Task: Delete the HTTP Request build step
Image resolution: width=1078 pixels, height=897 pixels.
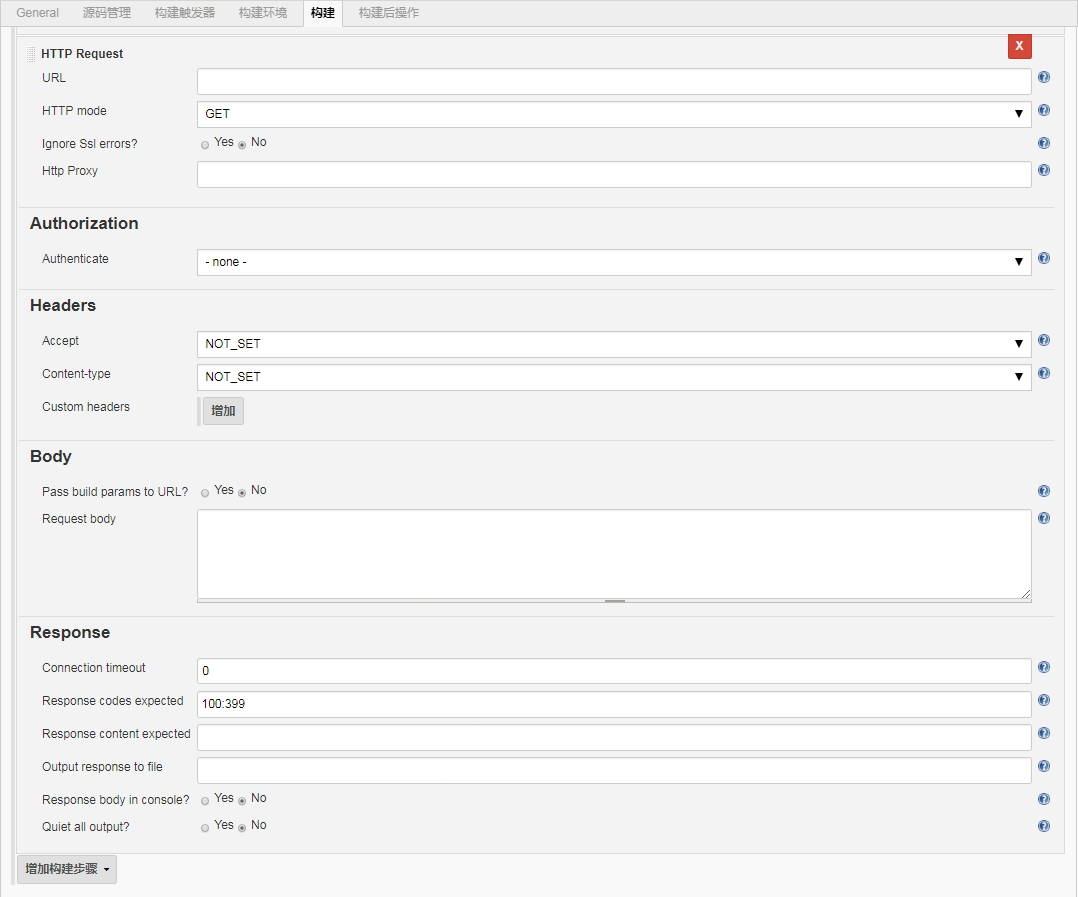Action: point(1020,46)
